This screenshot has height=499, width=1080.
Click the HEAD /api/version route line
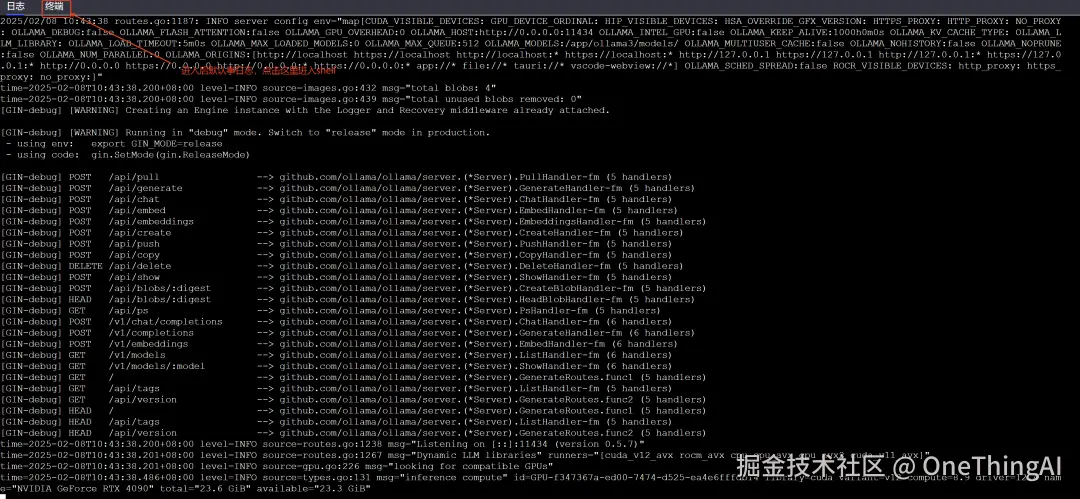tap(353, 433)
